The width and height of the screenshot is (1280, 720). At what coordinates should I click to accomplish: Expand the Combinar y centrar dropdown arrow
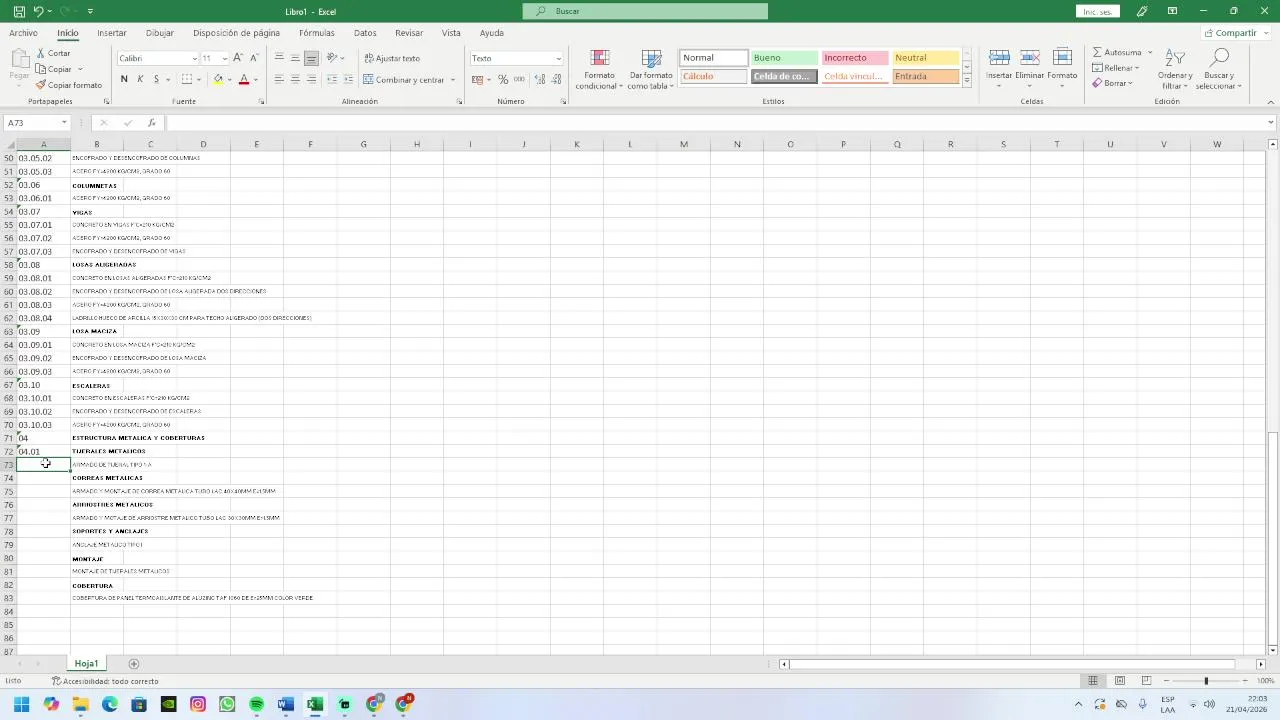coord(453,80)
